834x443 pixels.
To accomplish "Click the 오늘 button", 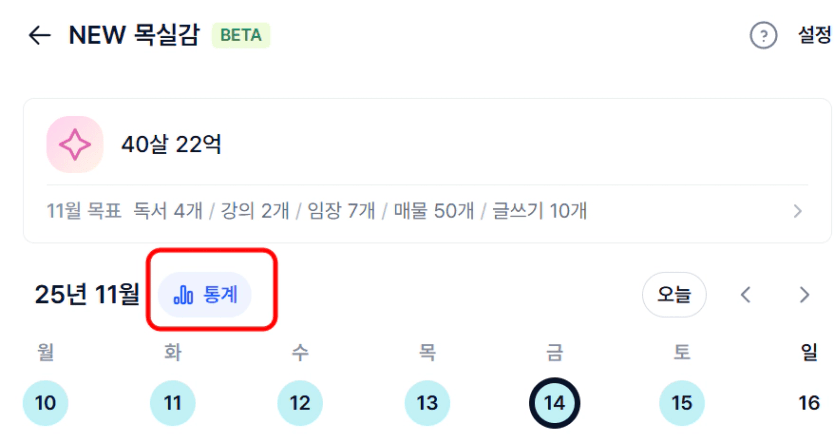I will click(674, 295).
